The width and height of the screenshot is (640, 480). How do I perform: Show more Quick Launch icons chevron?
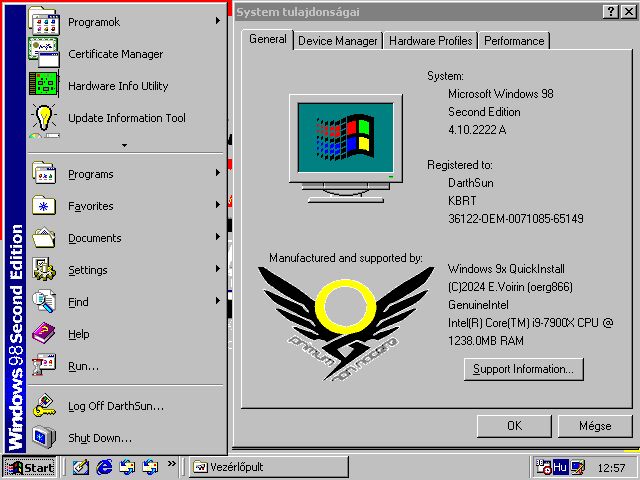(x=172, y=463)
